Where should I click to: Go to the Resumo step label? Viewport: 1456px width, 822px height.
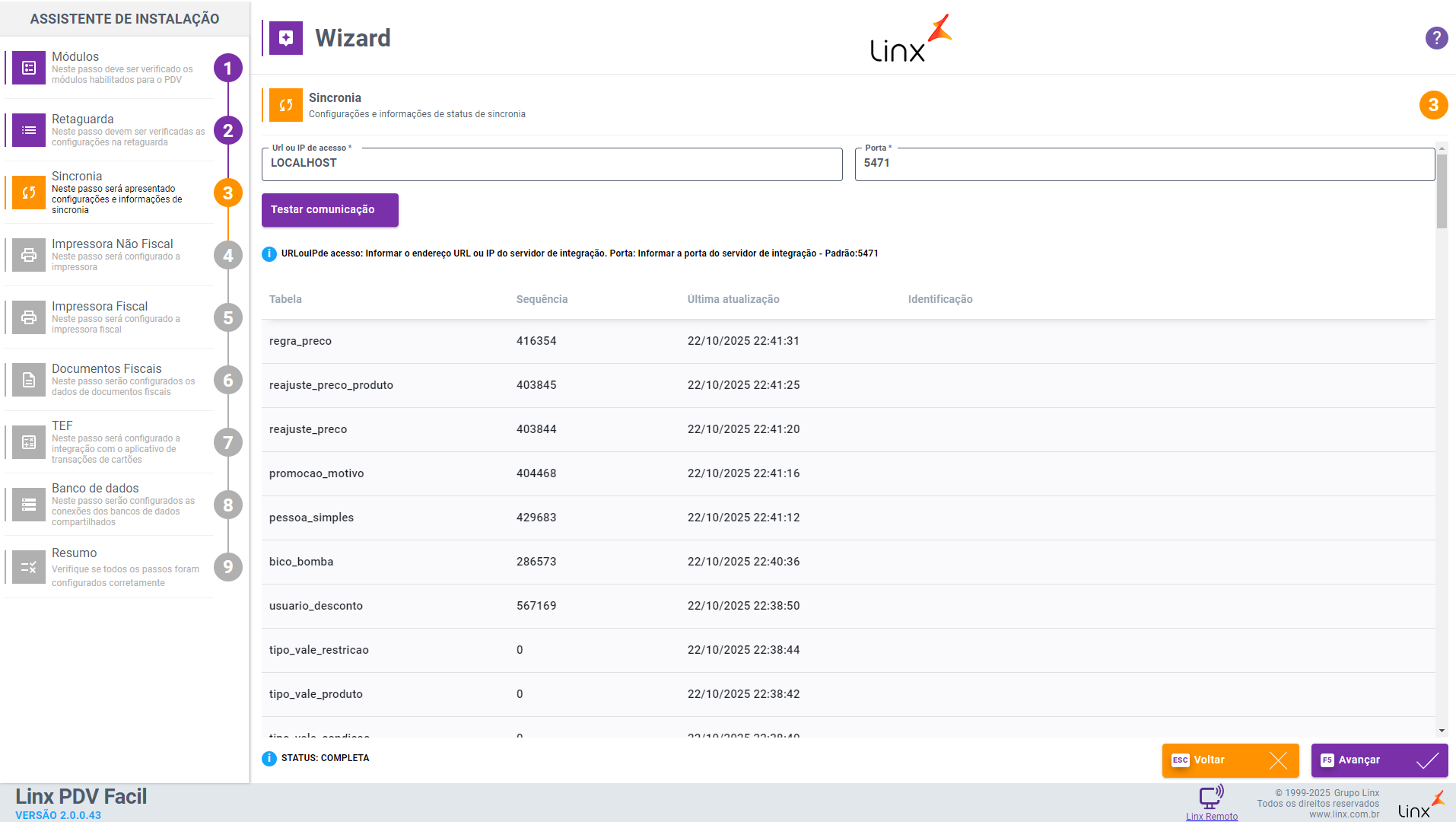pyautogui.click(x=75, y=553)
